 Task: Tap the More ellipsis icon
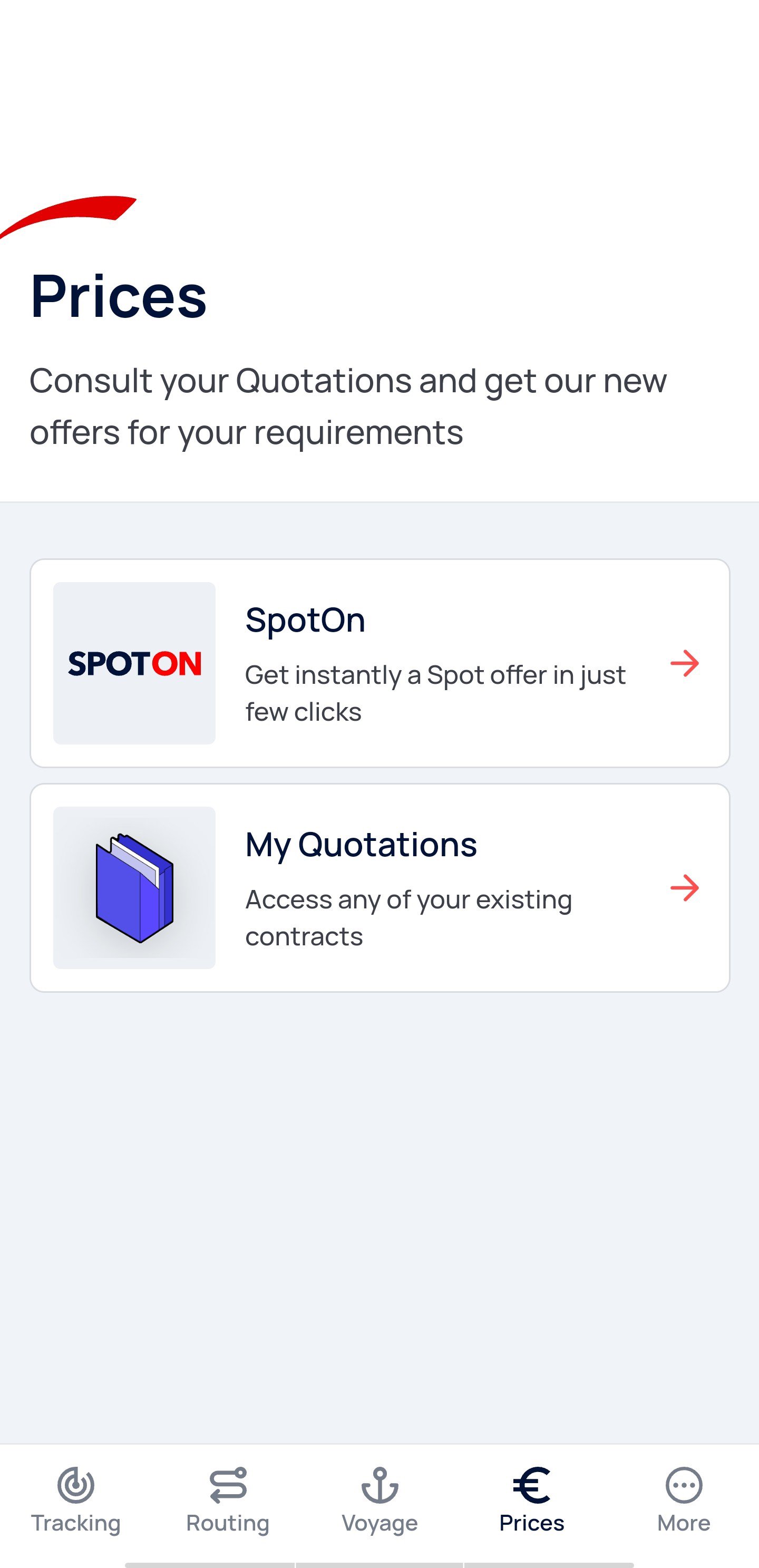click(684, 1485)
